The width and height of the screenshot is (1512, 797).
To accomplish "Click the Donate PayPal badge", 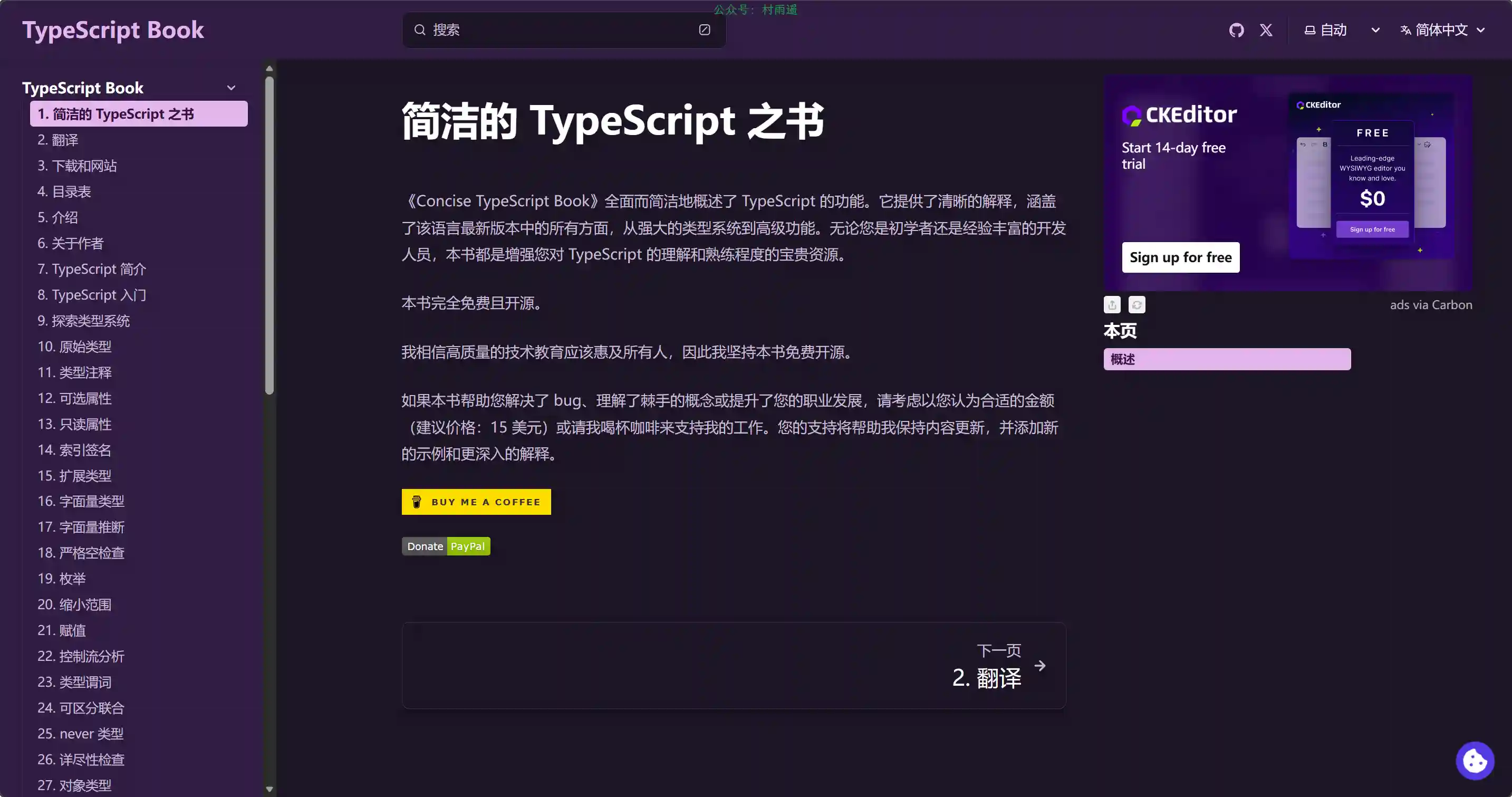I will (446, 546).
